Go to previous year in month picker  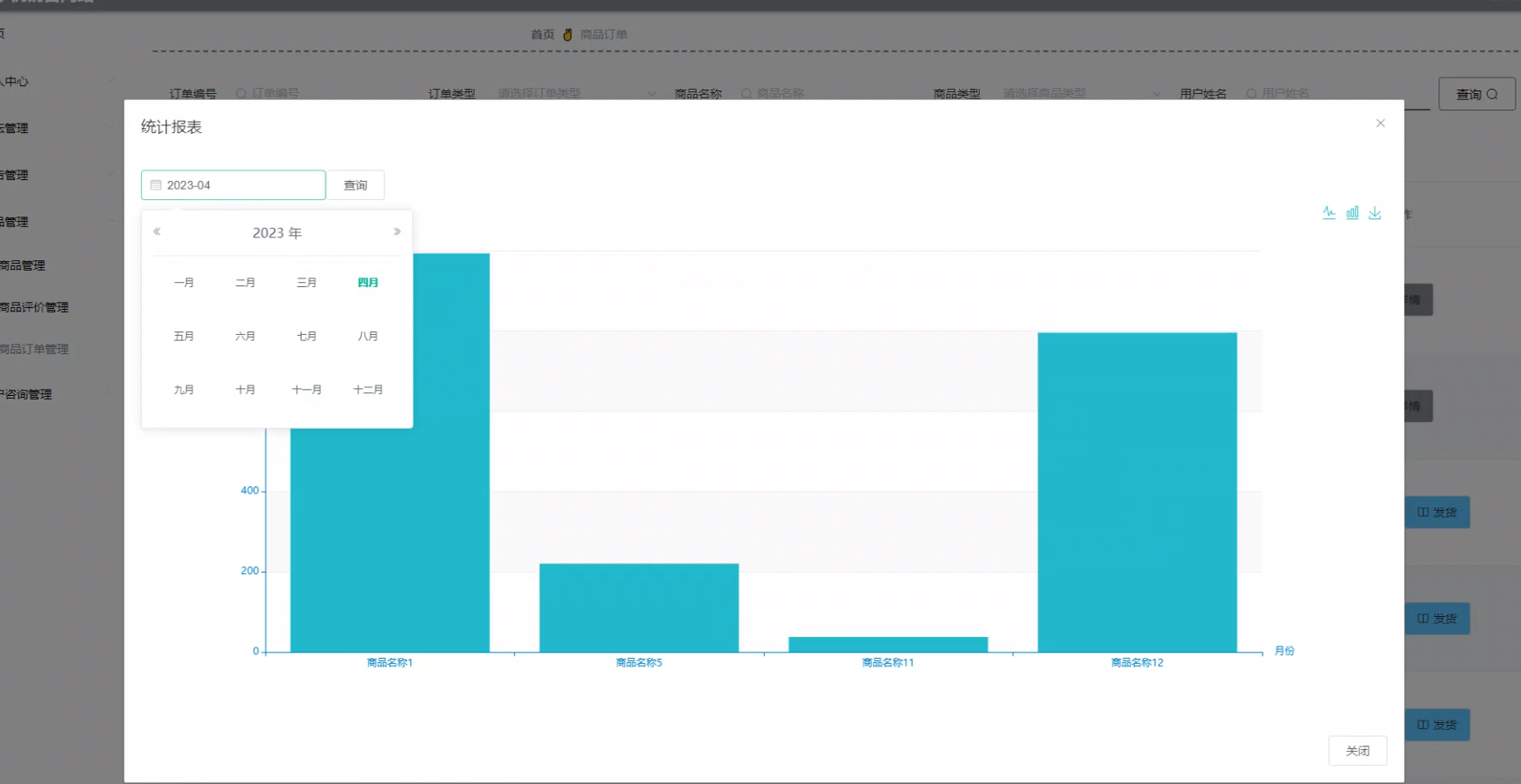pos(157,231)
